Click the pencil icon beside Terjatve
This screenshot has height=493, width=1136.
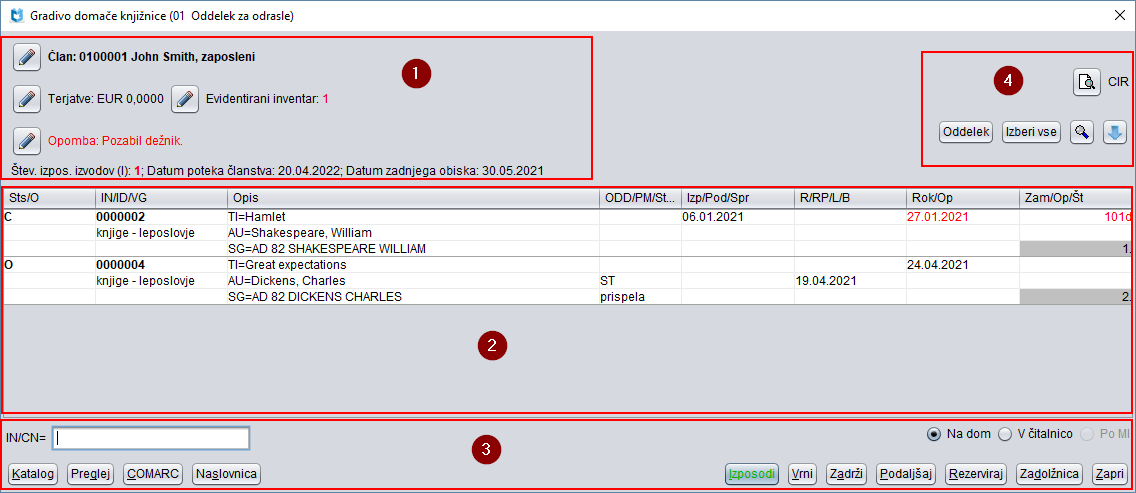click(x=26, y=99)
